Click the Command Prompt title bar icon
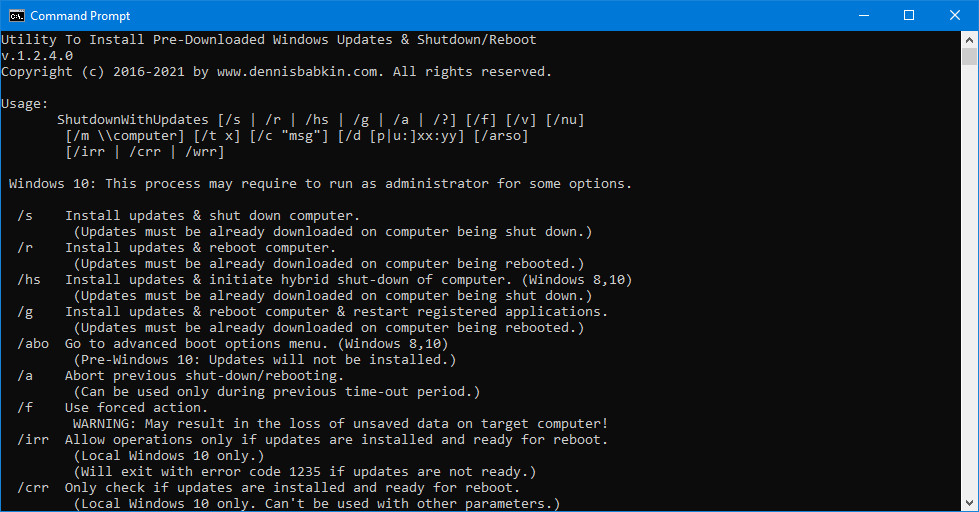The image size is (979, 512). pyautogui.click(x=16, y=15)
